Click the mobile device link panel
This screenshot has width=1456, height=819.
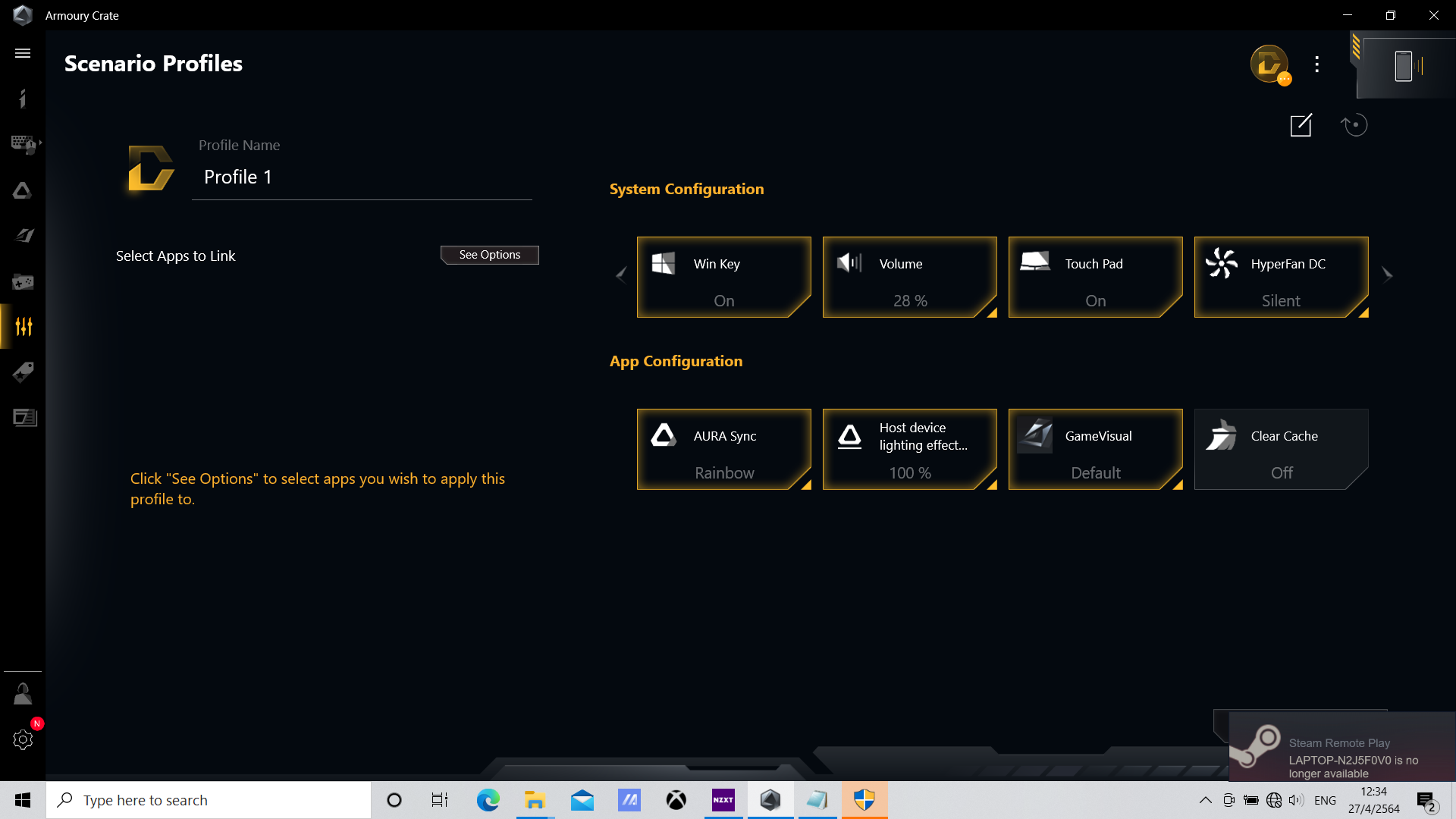point(1405,66)
